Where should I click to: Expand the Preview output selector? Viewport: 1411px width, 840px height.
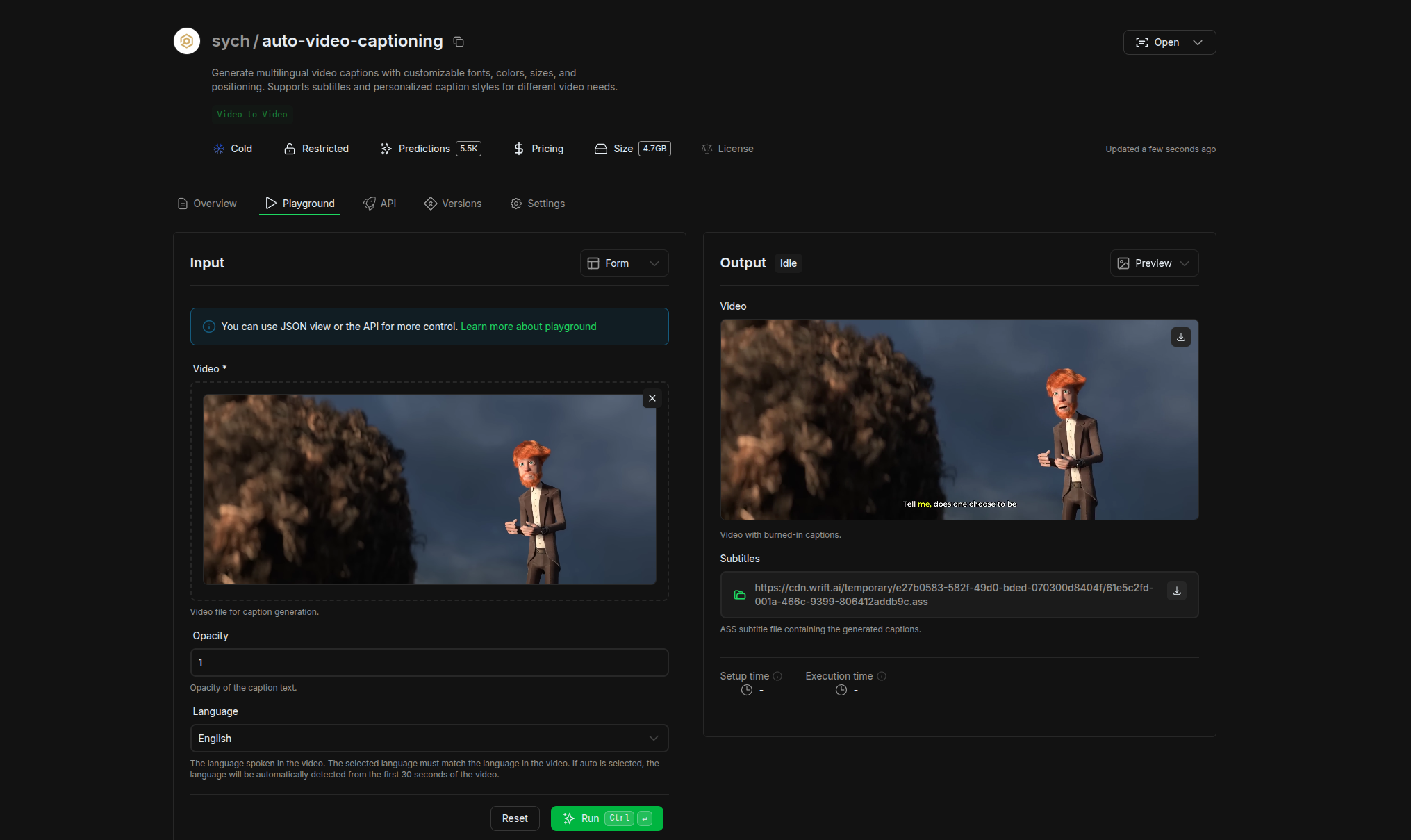[x=1154, y=263]
